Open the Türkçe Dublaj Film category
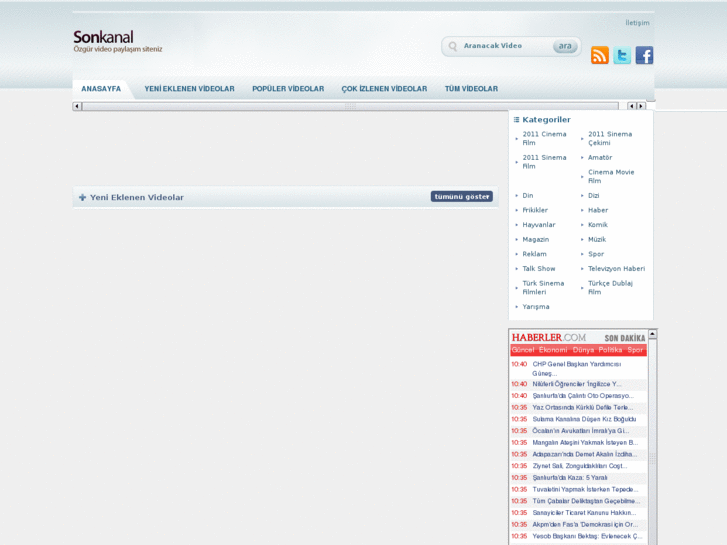 [x=610, y=288]
